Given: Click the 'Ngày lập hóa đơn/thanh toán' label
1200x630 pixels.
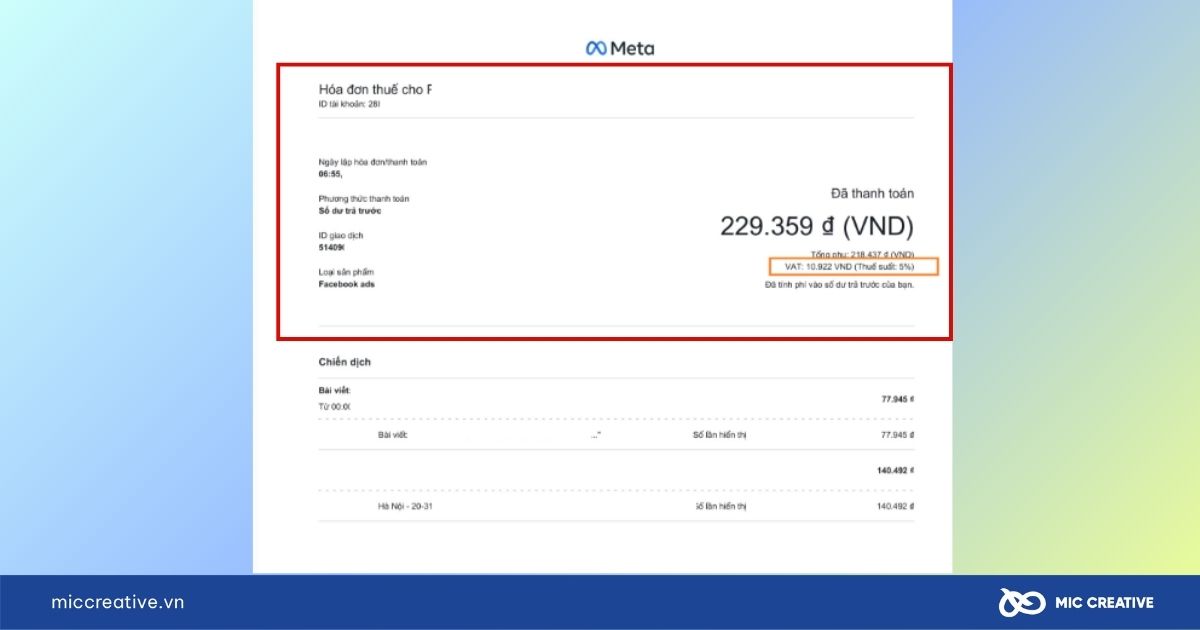Looking at the screenshot, I should pyautogui.click(x=373, y=162).
